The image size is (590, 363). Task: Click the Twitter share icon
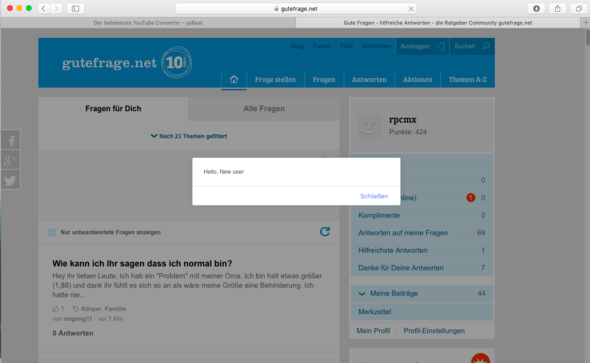(11, 180)
